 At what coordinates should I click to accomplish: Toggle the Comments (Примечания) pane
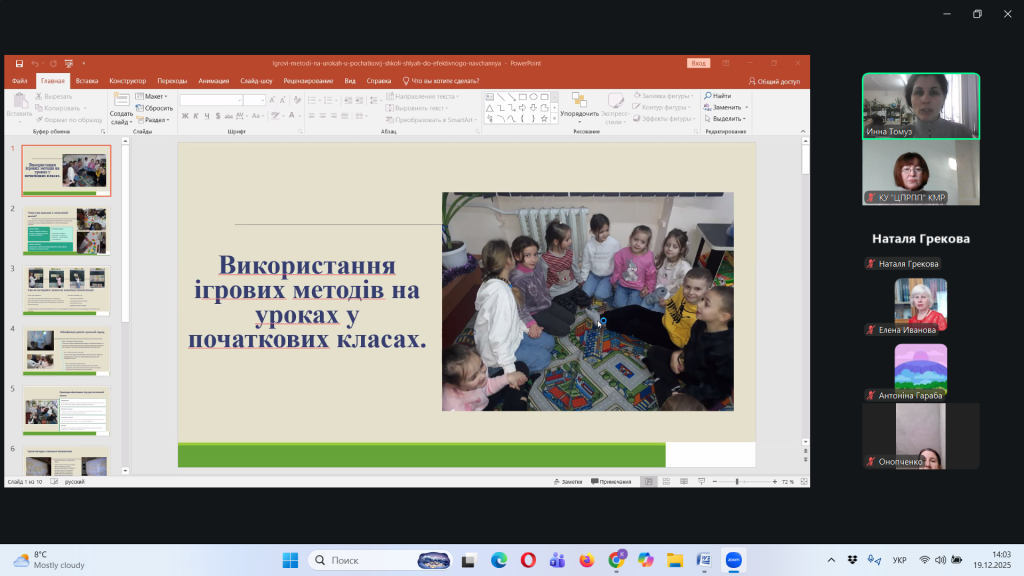[611, 481]
